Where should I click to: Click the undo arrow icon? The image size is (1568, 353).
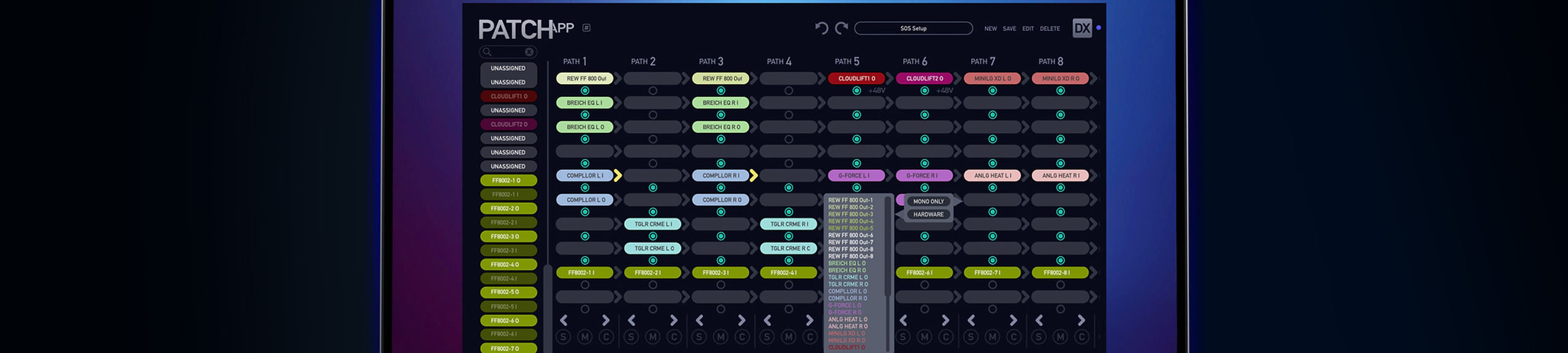[821, 28]
